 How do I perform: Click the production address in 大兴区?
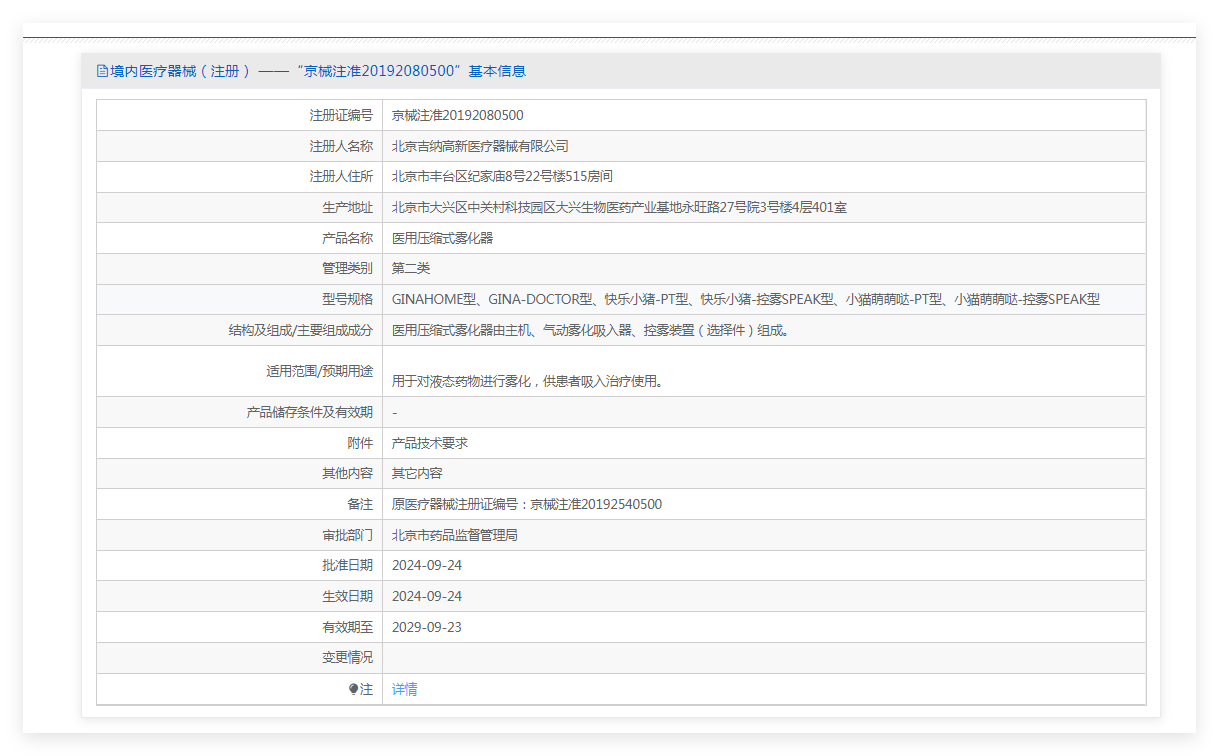click(x=619, y=208)
